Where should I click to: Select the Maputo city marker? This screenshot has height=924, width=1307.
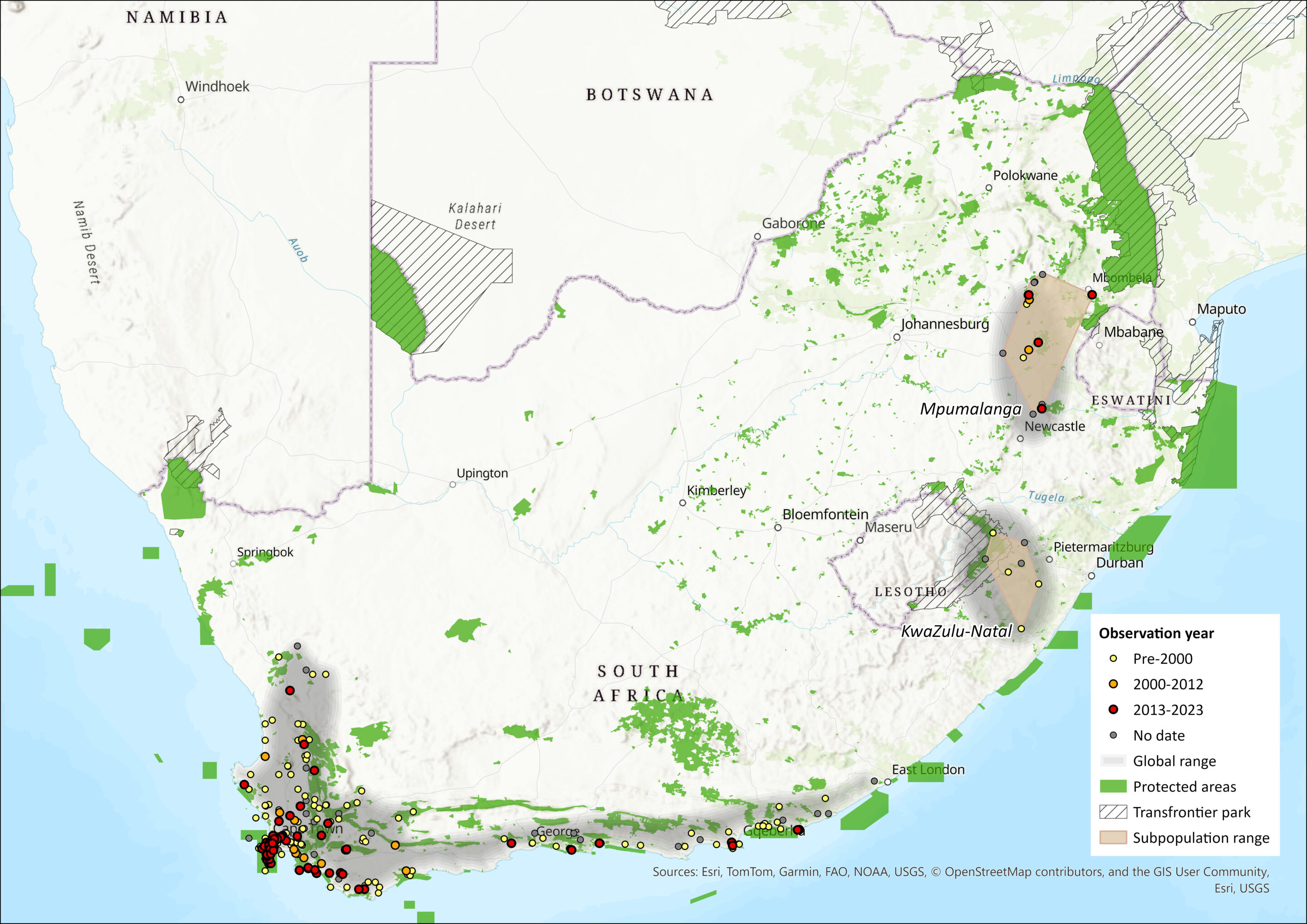point(1192,322)
